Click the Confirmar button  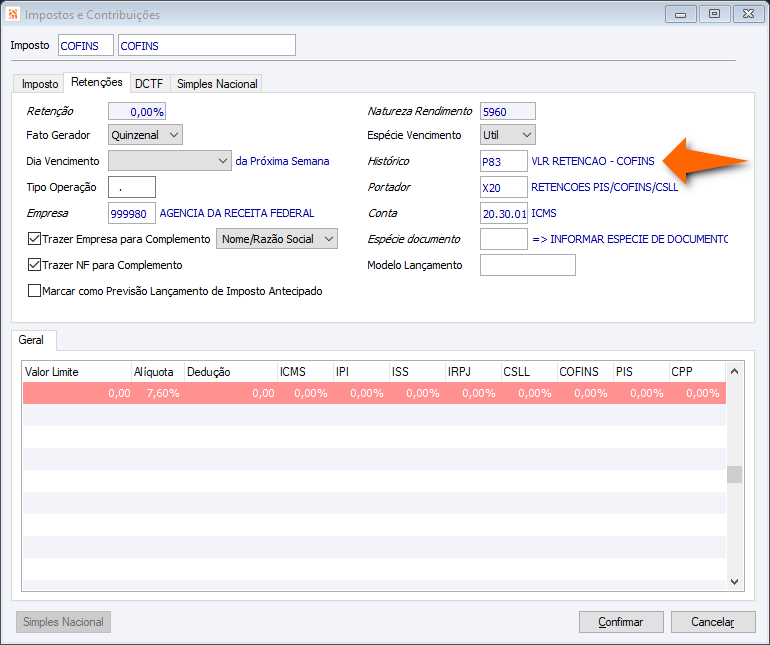tap(621, 622)
